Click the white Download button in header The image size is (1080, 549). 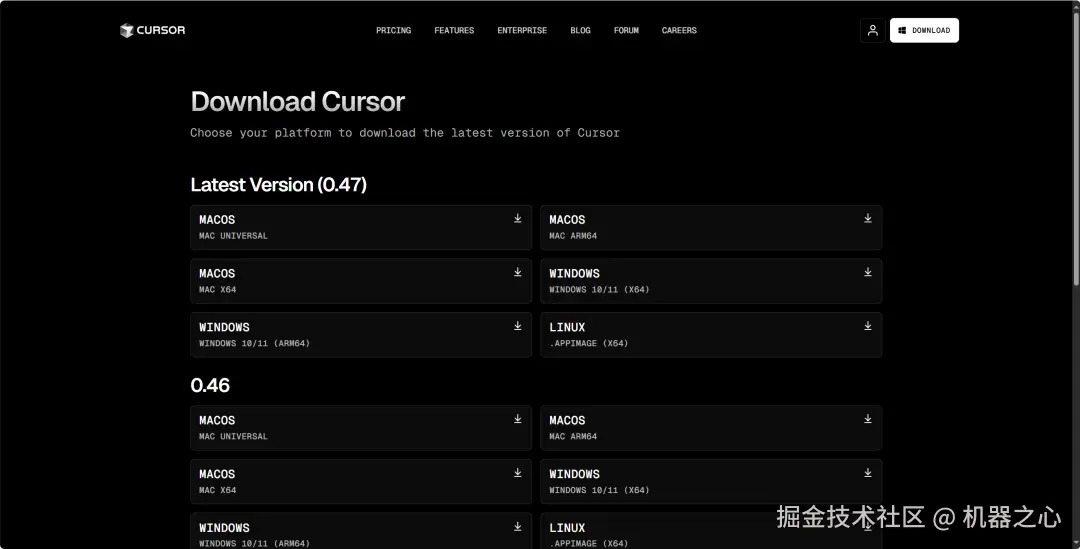point(924,30)
